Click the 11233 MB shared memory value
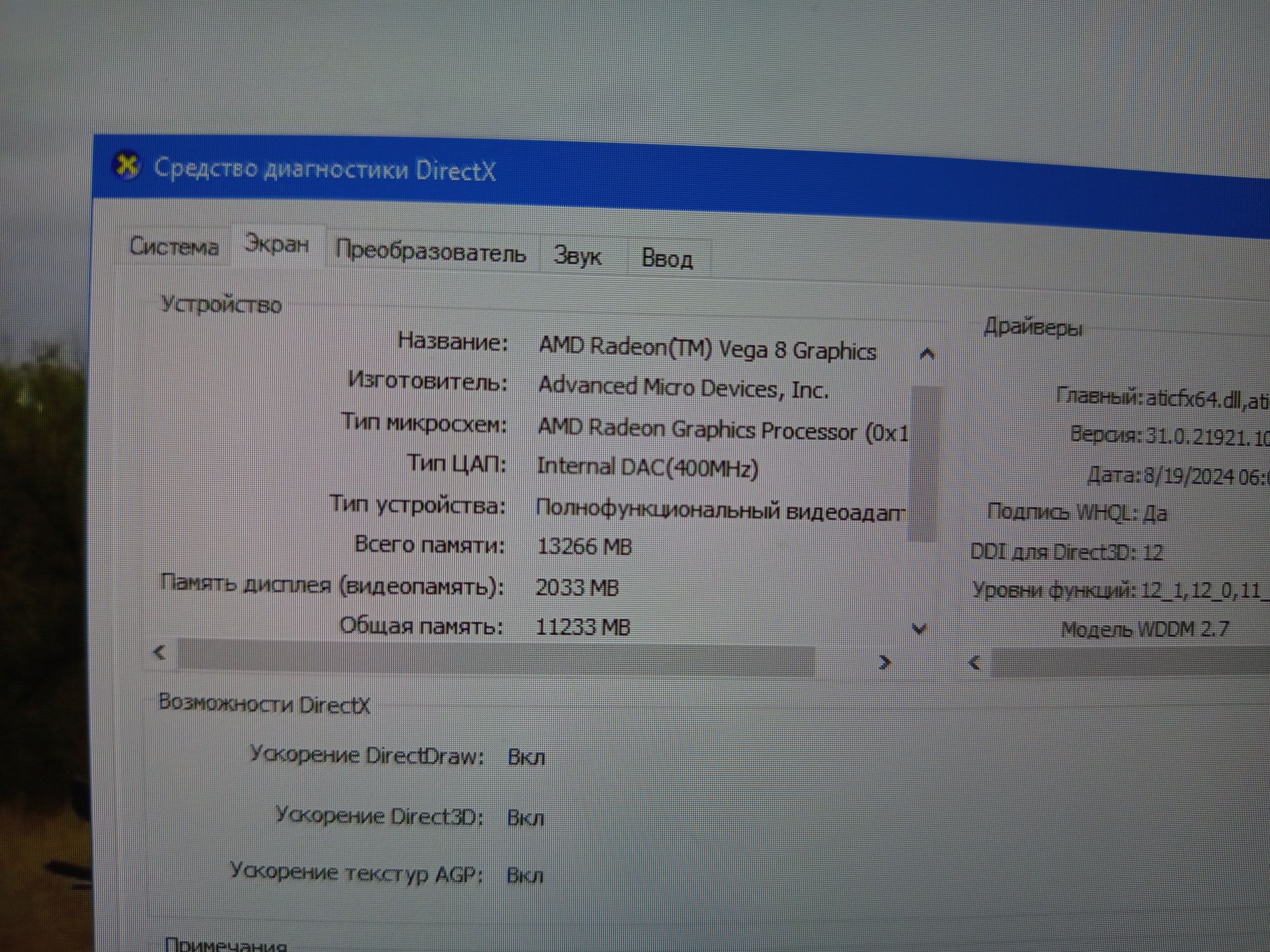 pos(582,627)
